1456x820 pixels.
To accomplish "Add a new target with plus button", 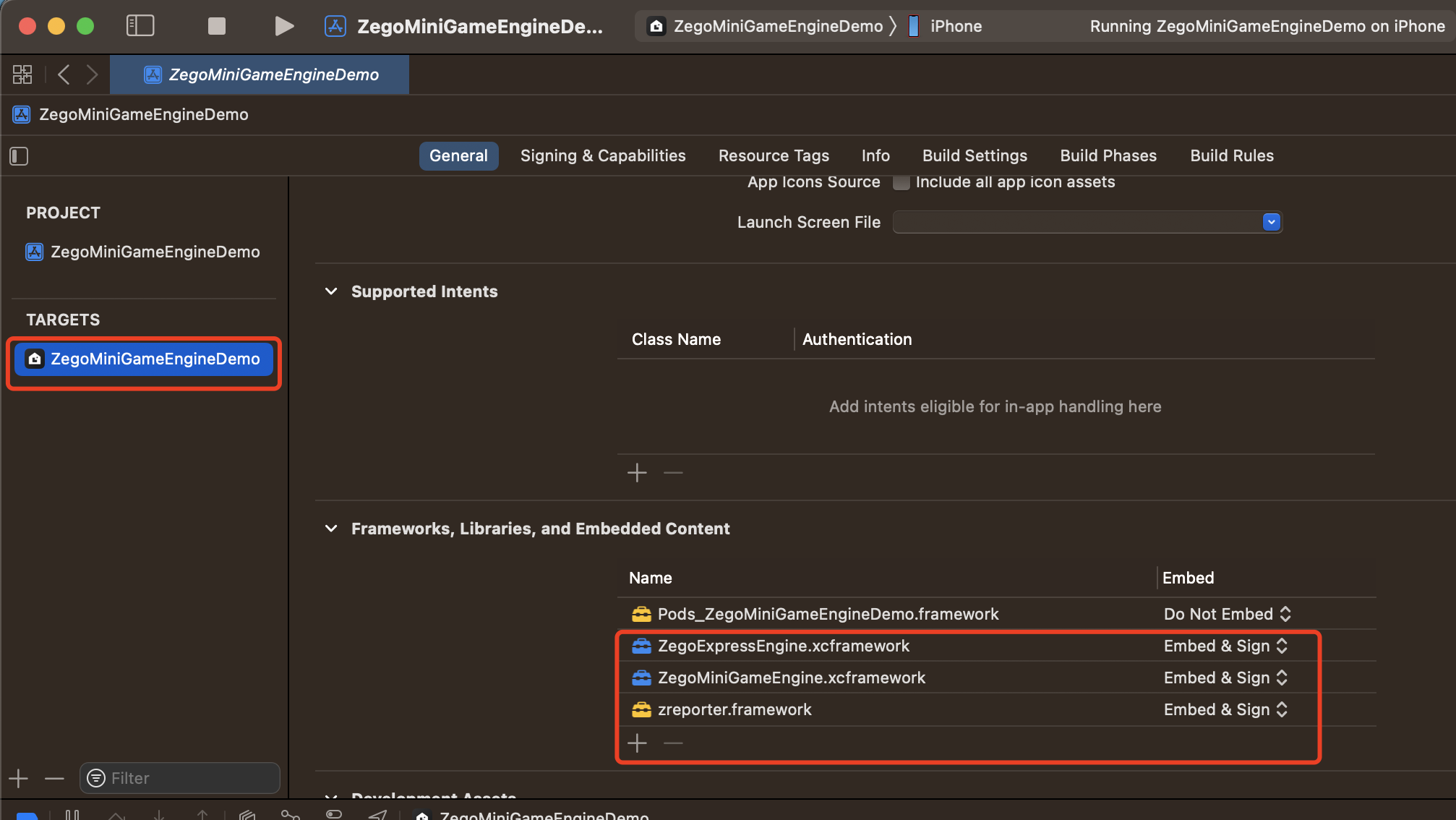I will tap(19, 778).
